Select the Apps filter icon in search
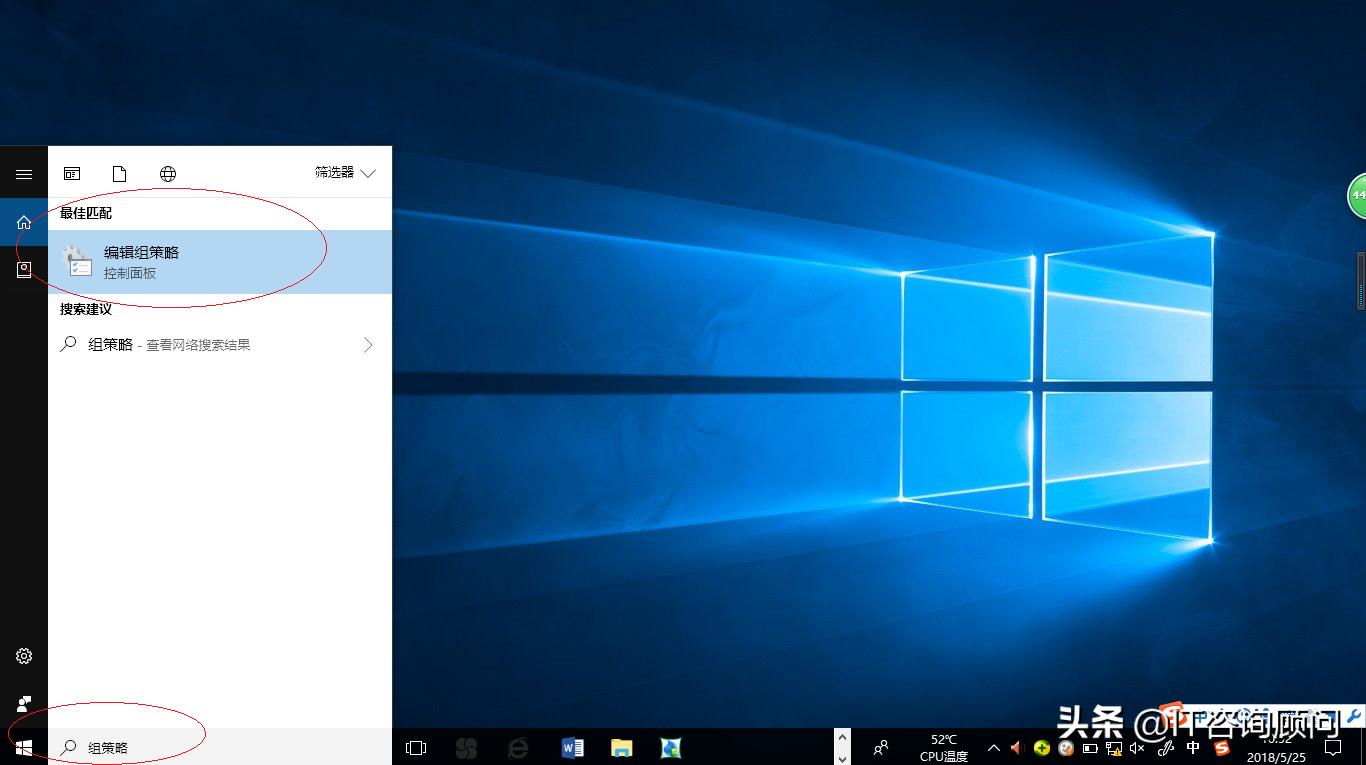 click(x=71, y=172)
